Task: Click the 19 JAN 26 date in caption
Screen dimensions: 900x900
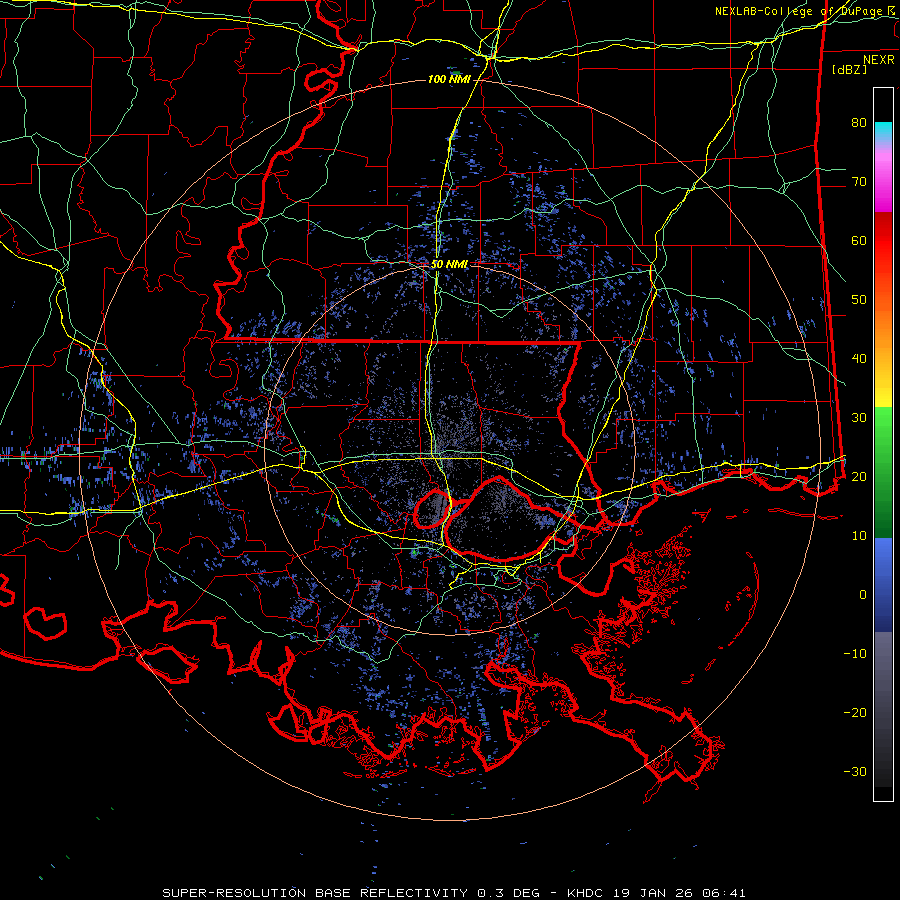Action: (651, 893)
